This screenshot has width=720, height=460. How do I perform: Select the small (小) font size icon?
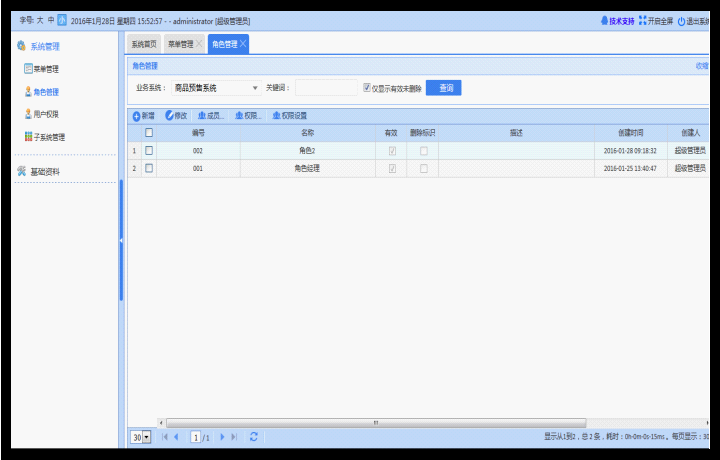point(62,20)
